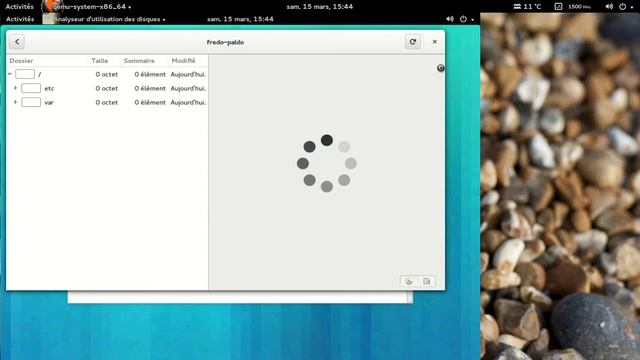Switch to treemap chart view
640x360 pixels.
(427, 281)
